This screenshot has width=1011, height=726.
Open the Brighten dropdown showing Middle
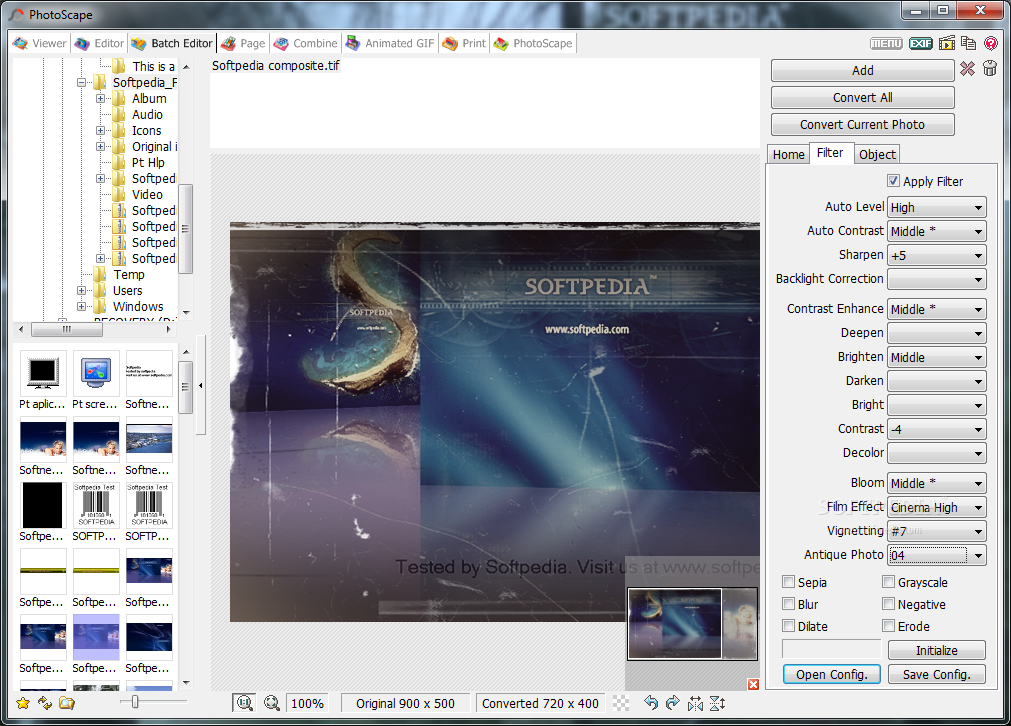(x=937, y=357)
